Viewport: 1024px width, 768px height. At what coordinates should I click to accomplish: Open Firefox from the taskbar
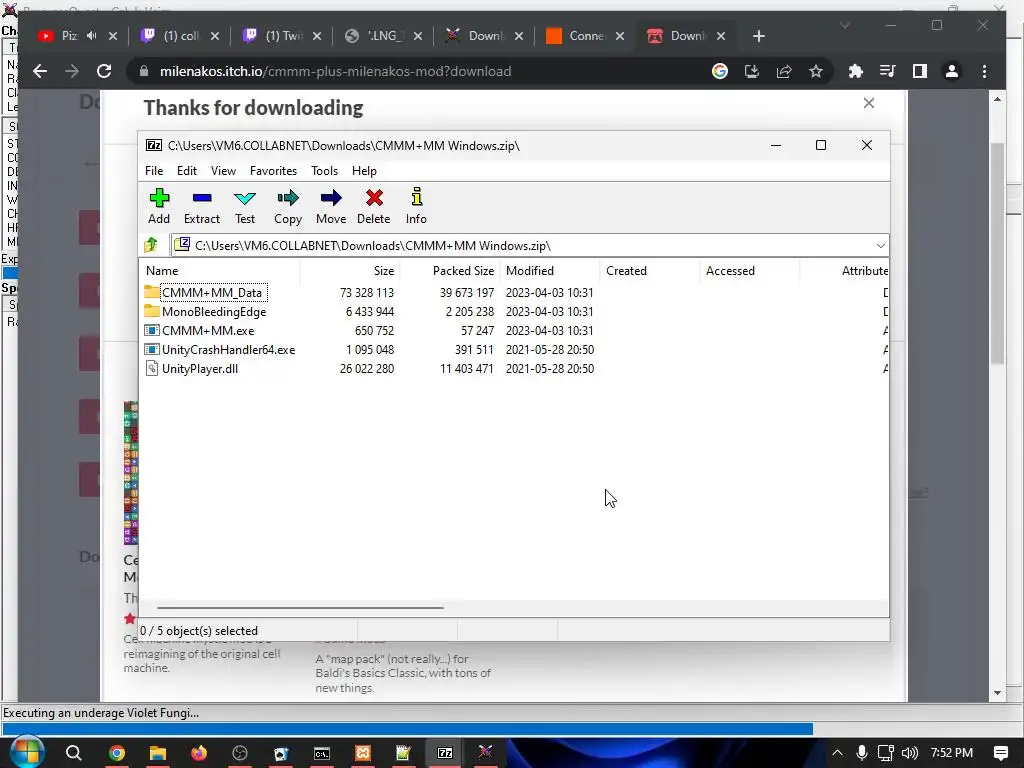(199, 753)
